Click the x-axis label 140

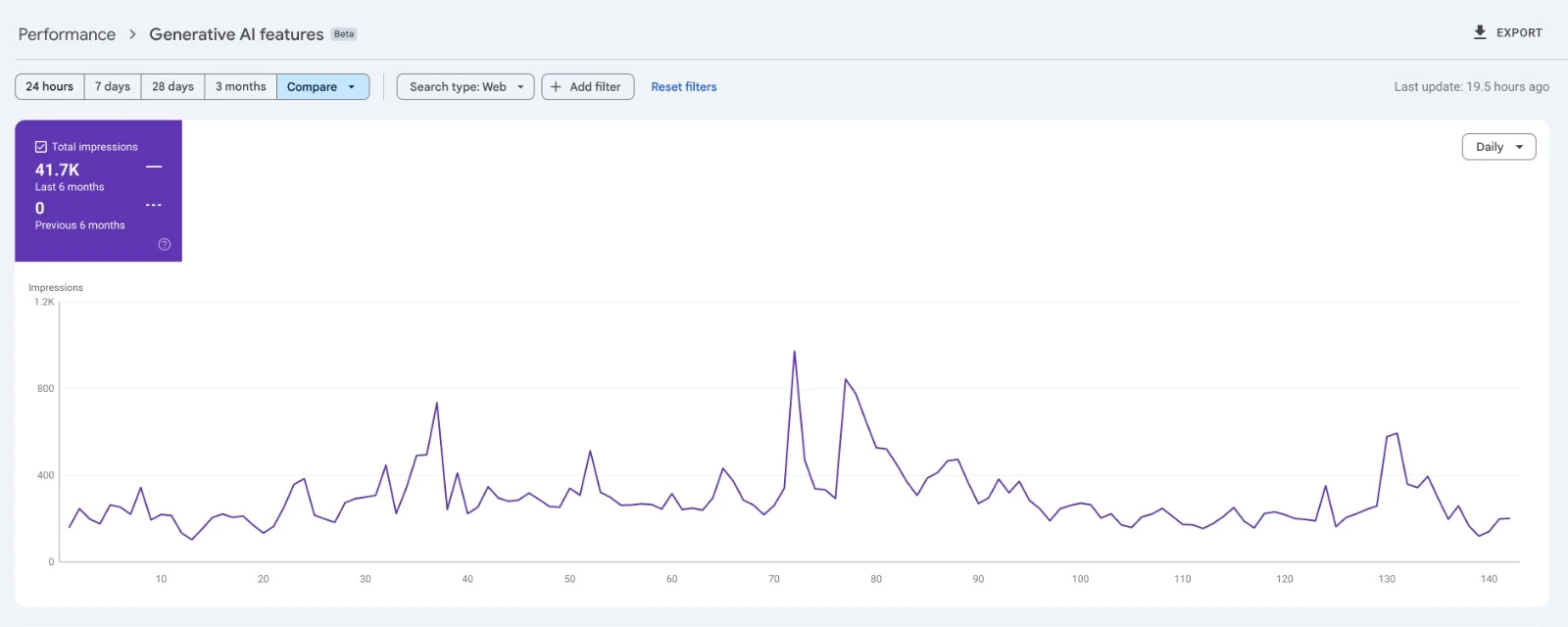[1489, 579]
